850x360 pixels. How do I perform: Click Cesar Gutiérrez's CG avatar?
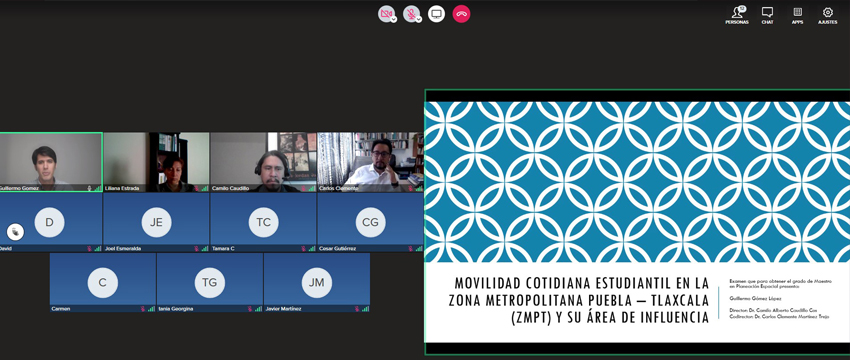coord(370,222)
